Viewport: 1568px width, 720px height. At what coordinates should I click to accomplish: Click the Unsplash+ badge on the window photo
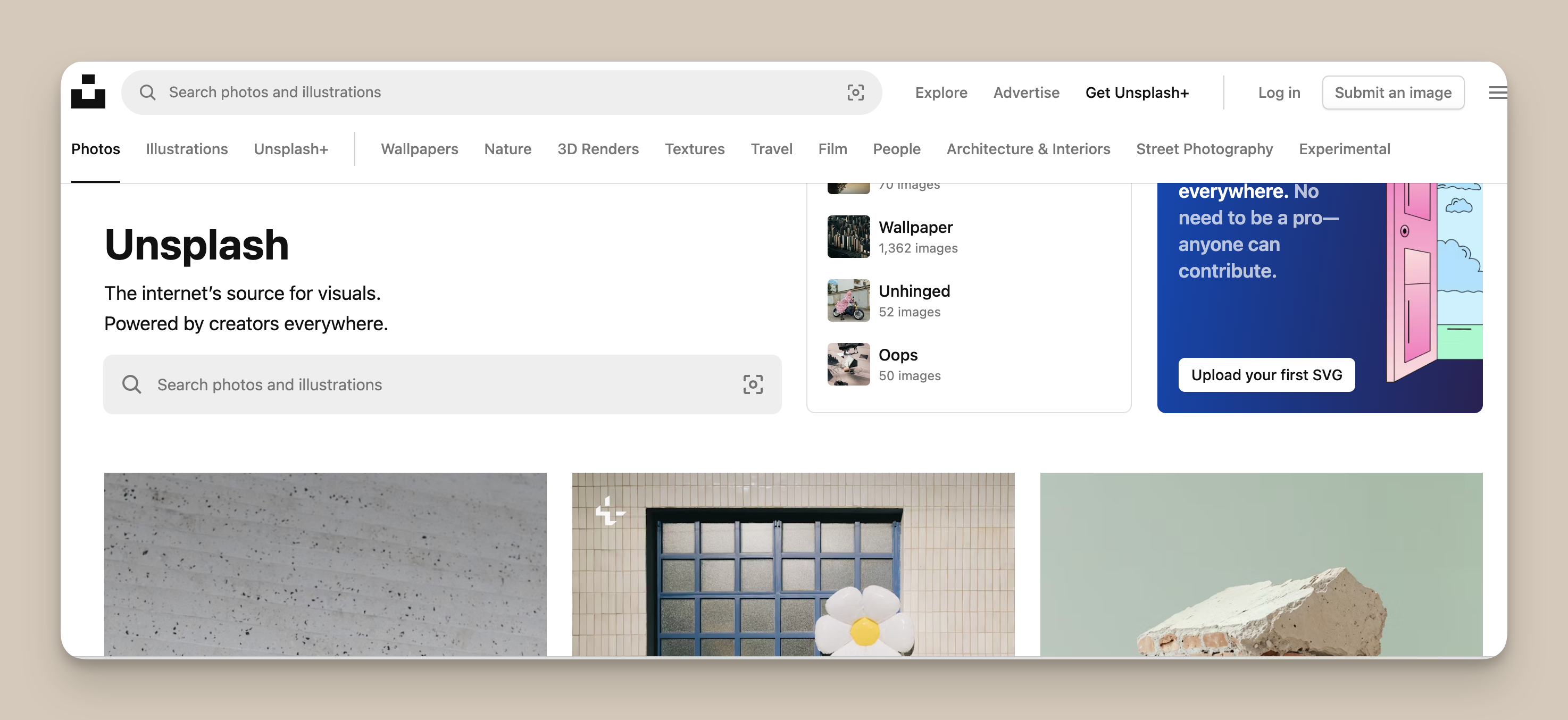click(x=610, y=510)
